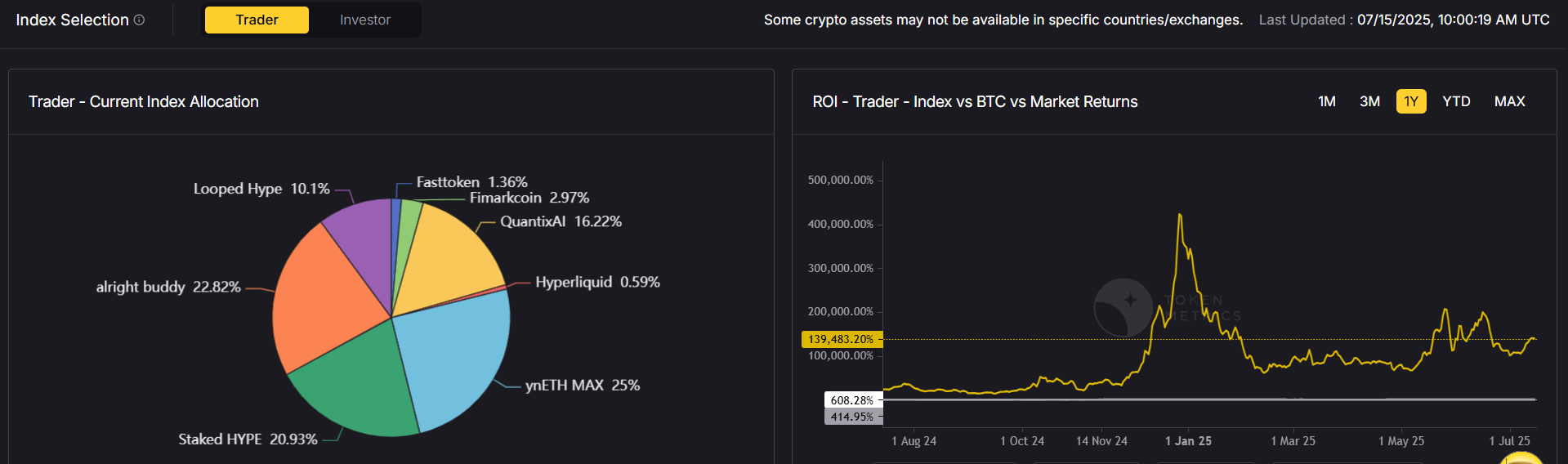The height and width of the screenshot is (464, 1568).
Task: Select the 1M time range
Action: (x=1327, y=101)
